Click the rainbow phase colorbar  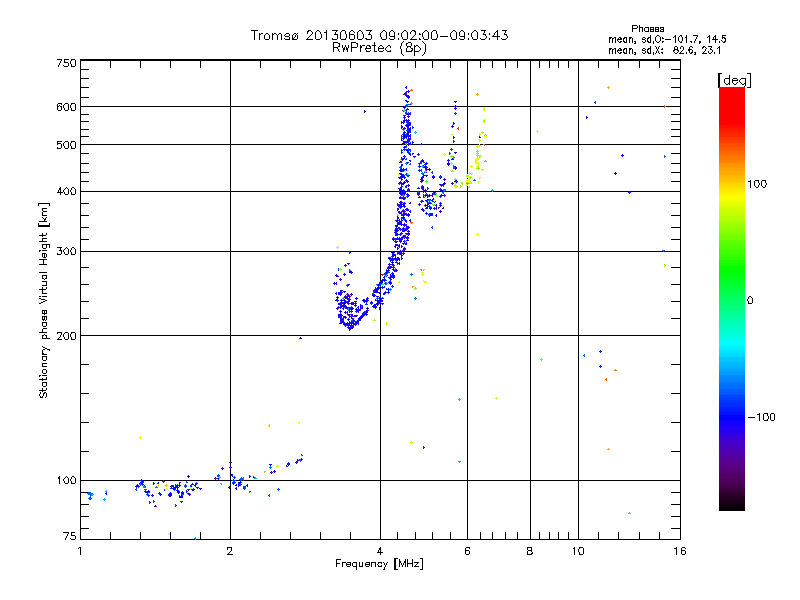pos(732,298)
